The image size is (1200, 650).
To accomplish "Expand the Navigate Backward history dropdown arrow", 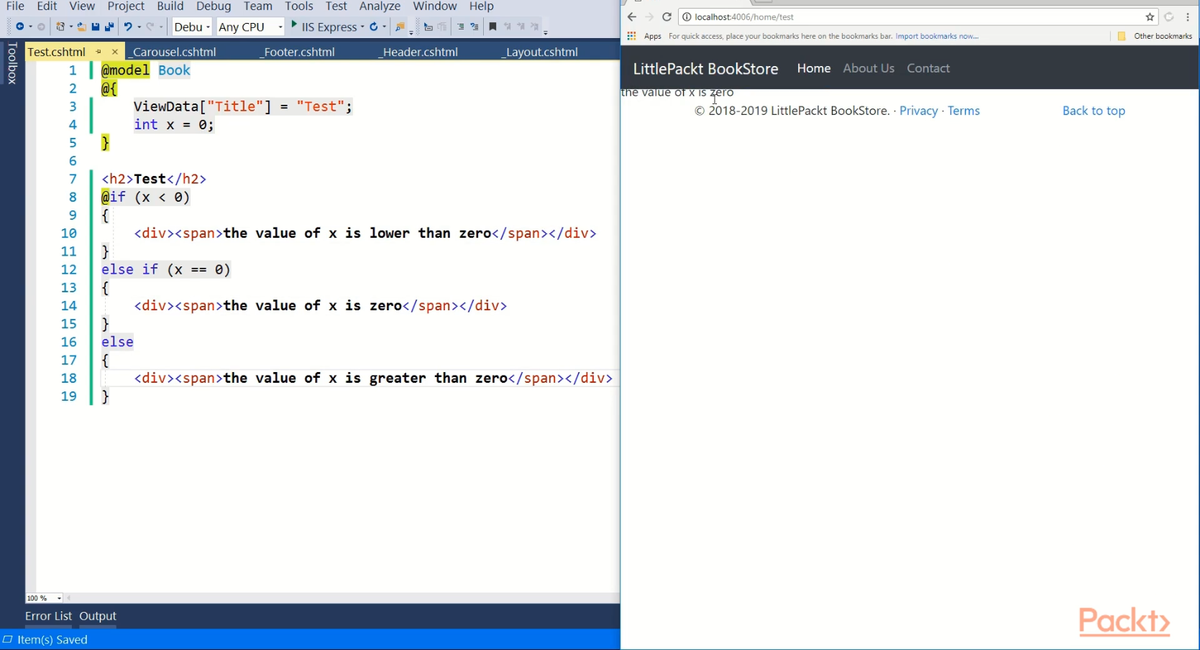I will click(x=30, y=27).
